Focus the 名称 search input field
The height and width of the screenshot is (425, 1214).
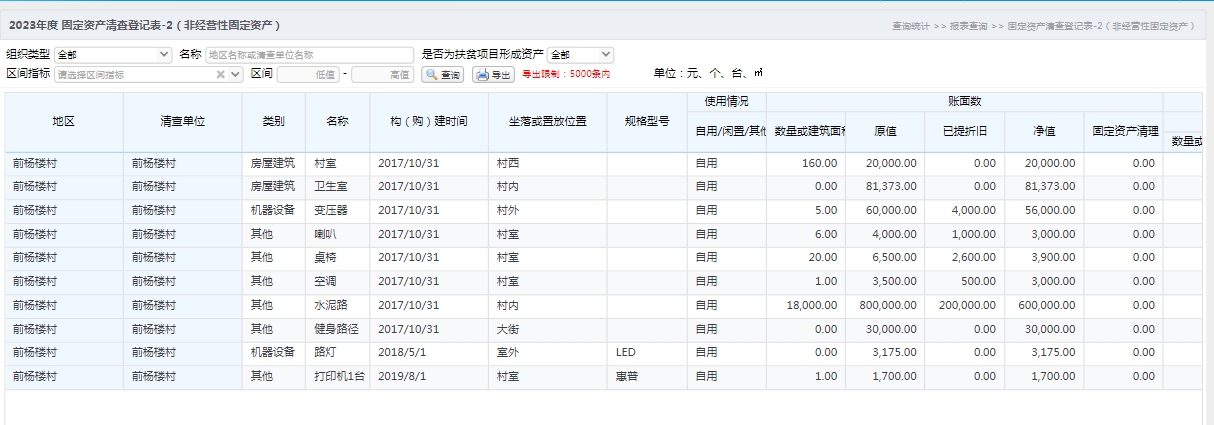pos(309,55)
